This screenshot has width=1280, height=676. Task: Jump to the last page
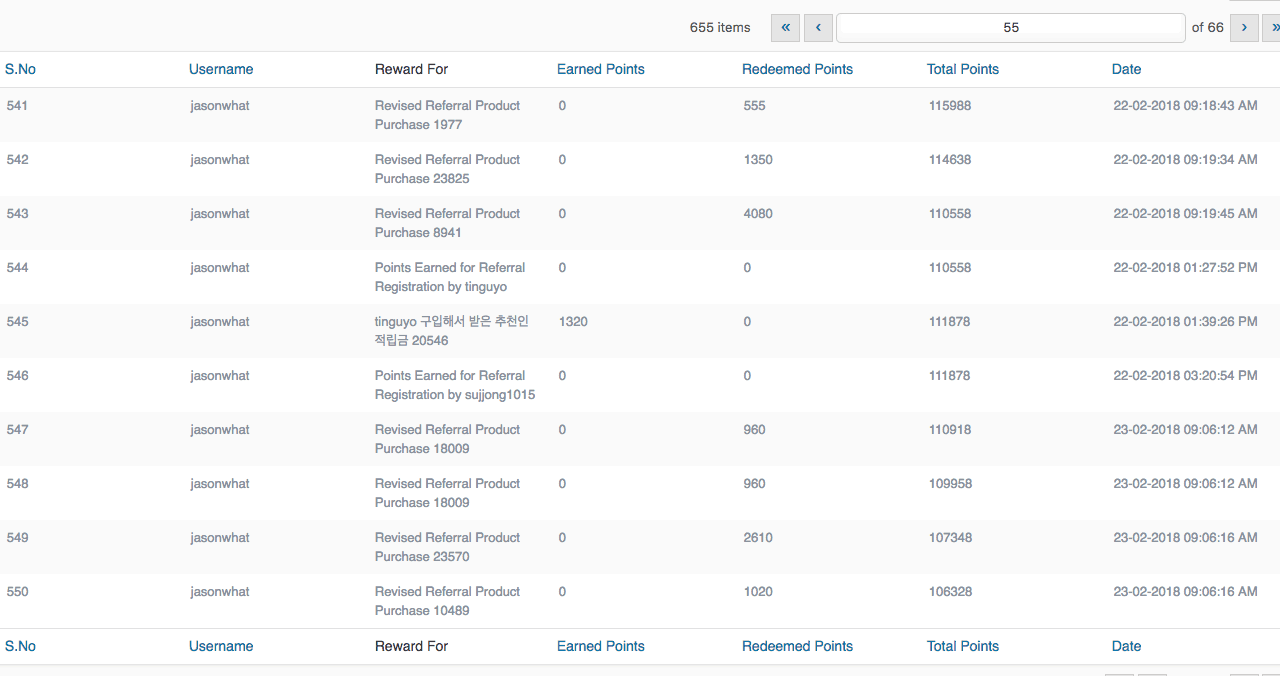click(x=1274, y=28)
